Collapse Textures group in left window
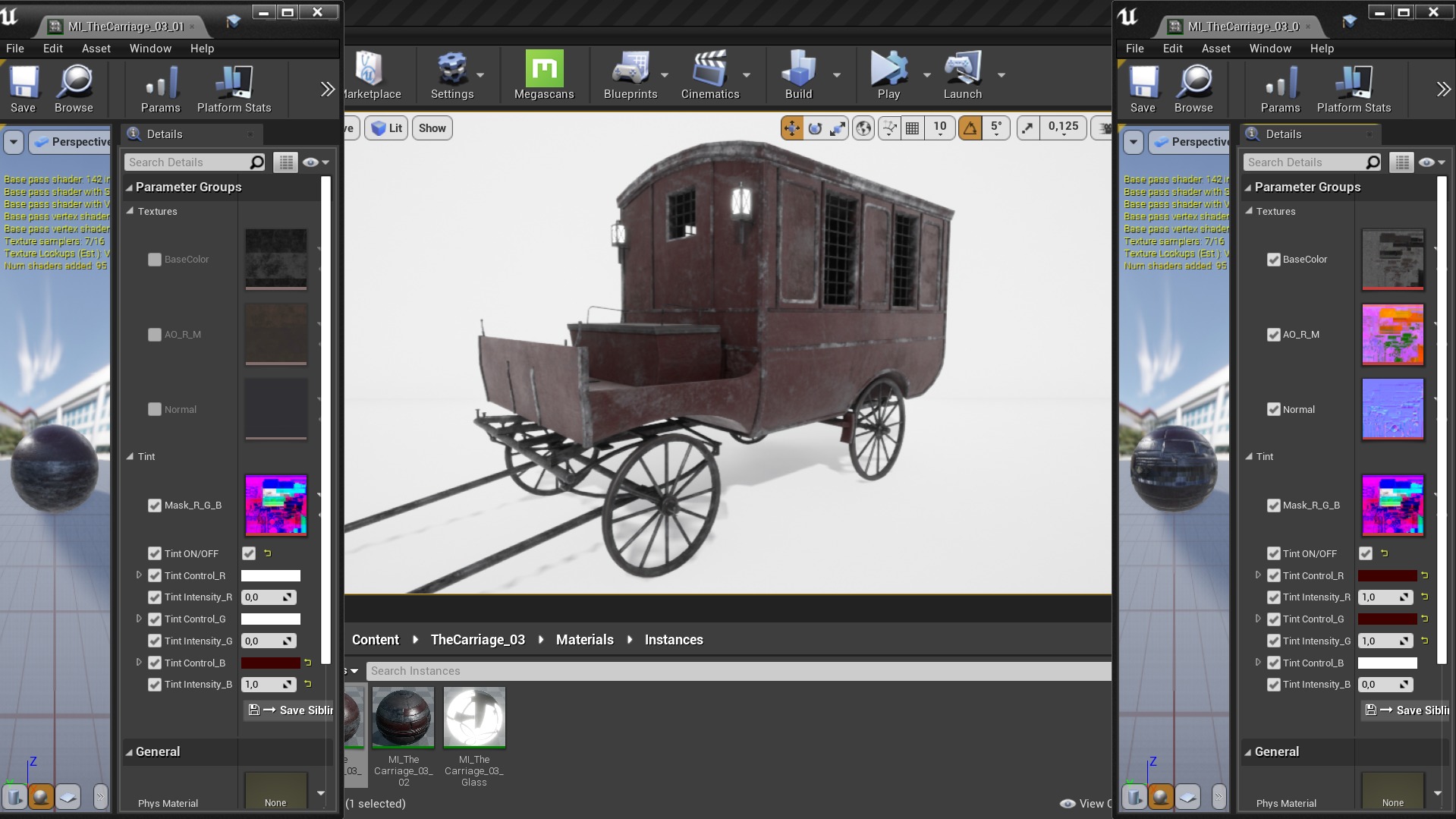The image size is (1456, 819). pos(131,211)
